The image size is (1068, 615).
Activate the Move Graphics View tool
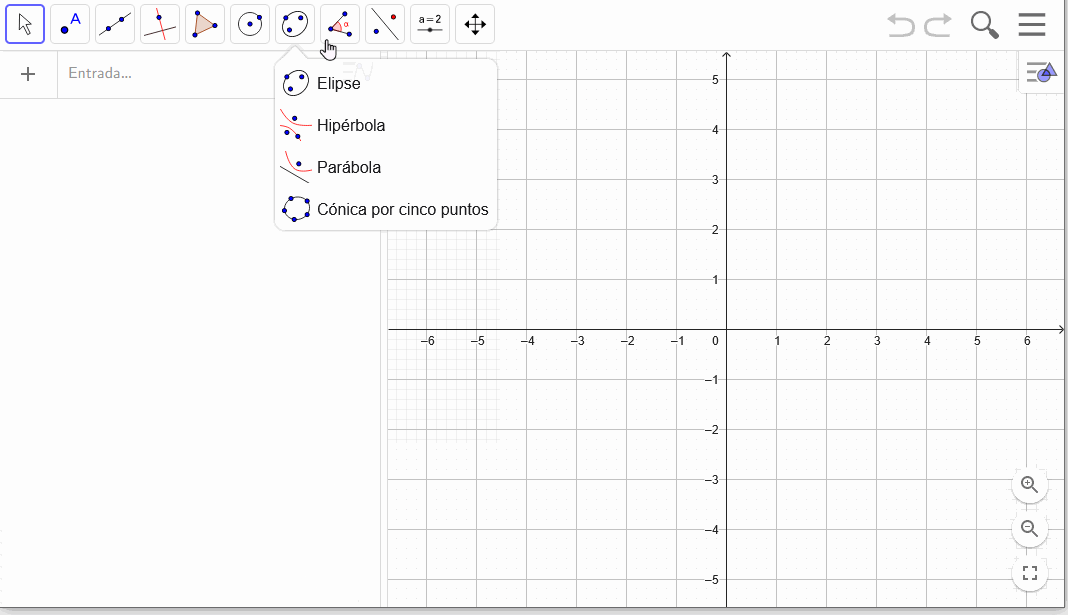(475, 25)
